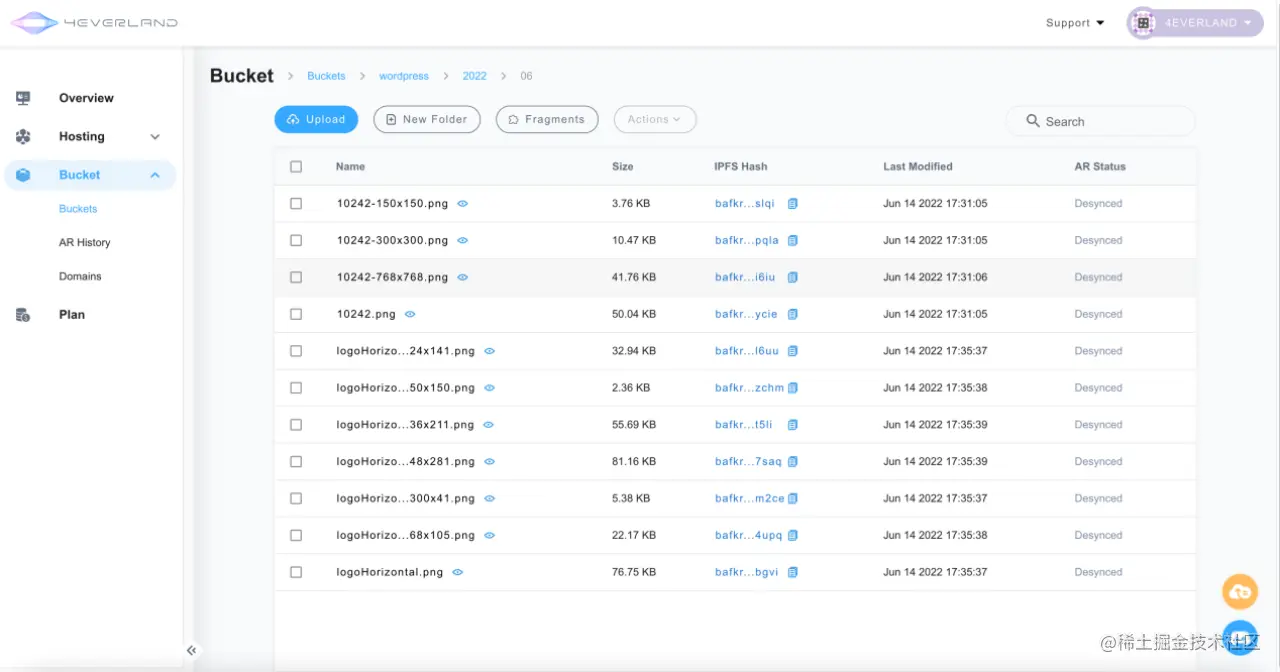Open the Support dropdown
1280x672 pixels.
tap(1075, 23)
